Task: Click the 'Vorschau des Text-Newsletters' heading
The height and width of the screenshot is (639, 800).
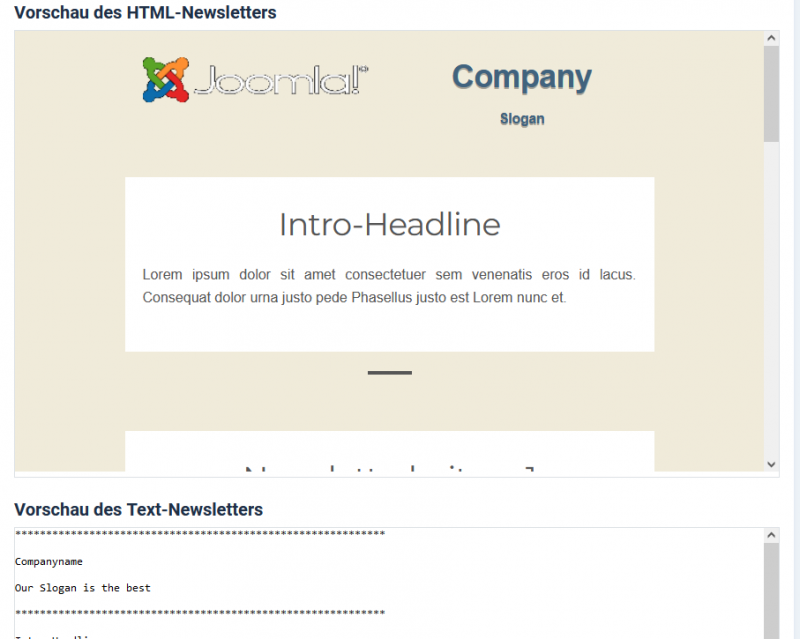Action: pos(138,510)
